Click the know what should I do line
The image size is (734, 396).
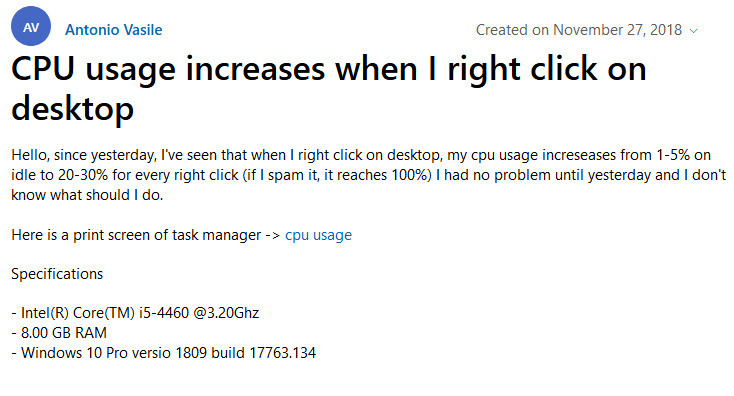tap(87, 195)
